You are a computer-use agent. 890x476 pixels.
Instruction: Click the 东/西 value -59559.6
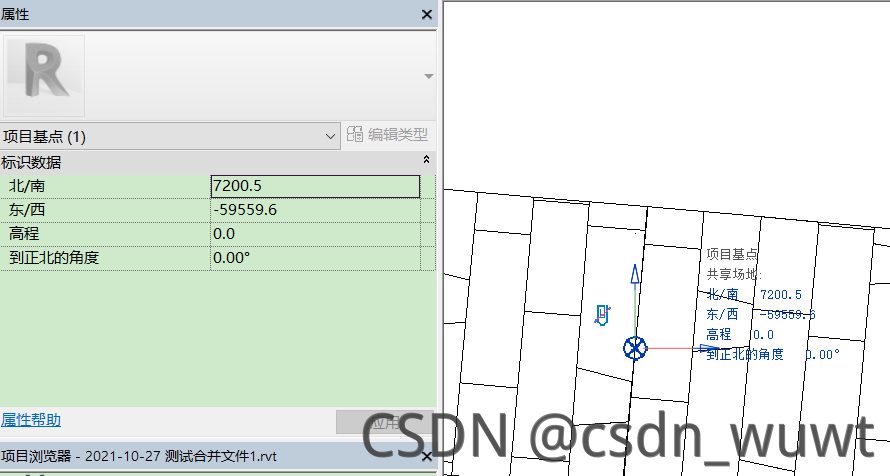tap(315, 210)
